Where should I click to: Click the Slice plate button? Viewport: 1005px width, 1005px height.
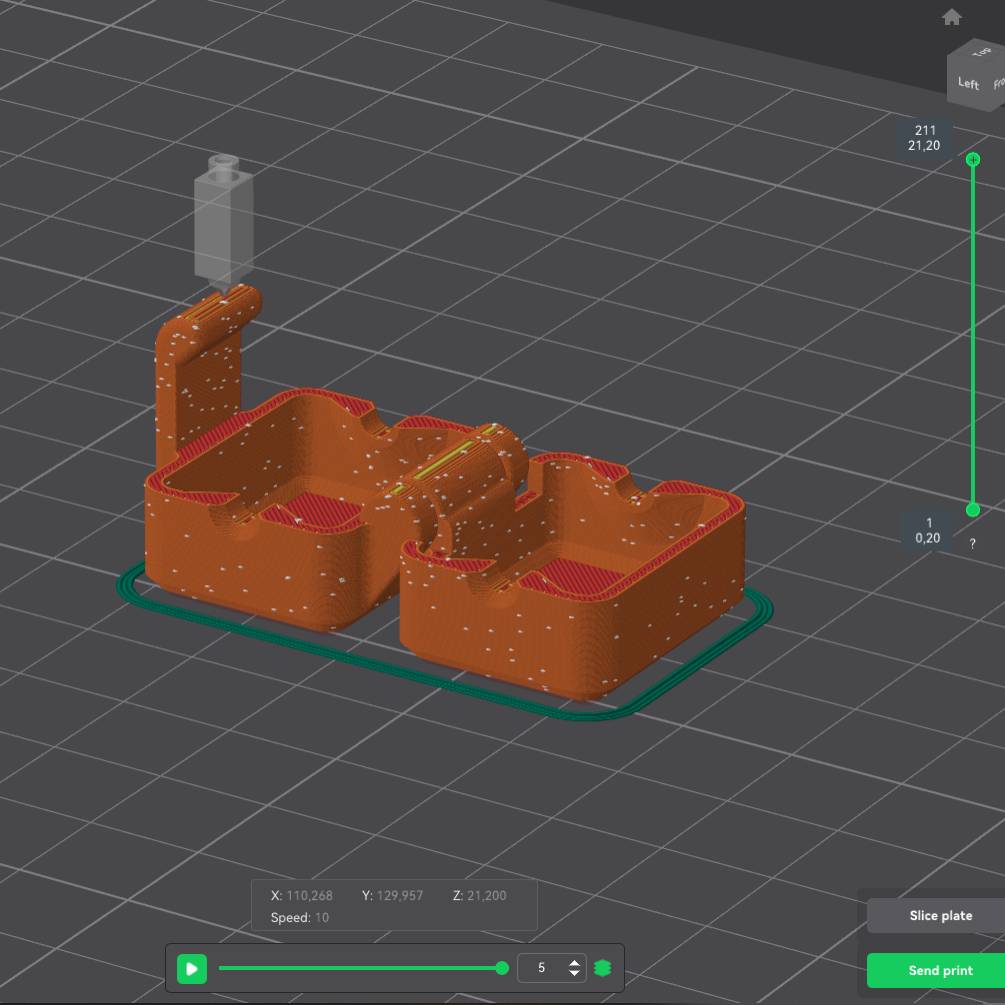939,915
